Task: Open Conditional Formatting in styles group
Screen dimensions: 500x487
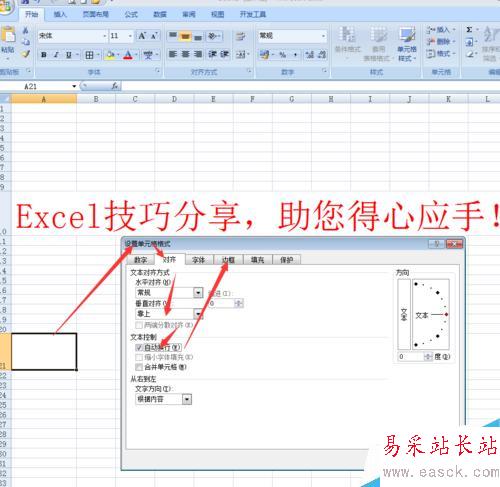Action: click(x=347, y=43)
